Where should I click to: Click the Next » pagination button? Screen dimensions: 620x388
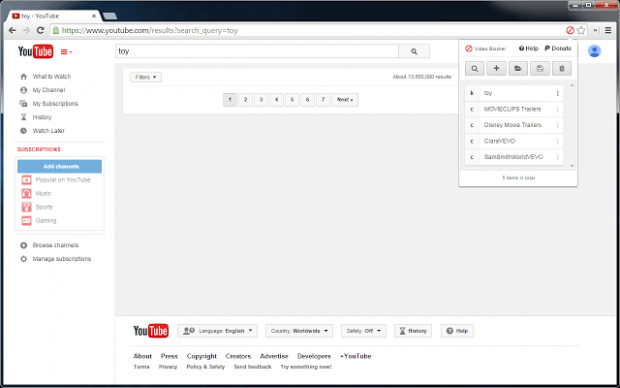coord(345,100)
